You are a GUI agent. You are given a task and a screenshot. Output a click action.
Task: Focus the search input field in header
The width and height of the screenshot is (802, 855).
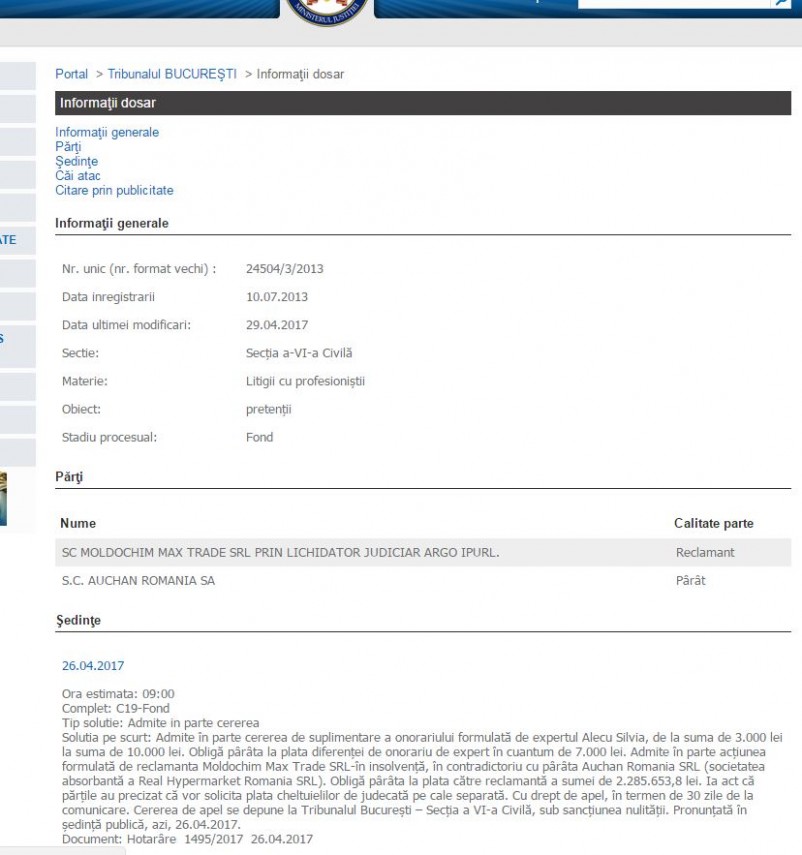[675, 3]
